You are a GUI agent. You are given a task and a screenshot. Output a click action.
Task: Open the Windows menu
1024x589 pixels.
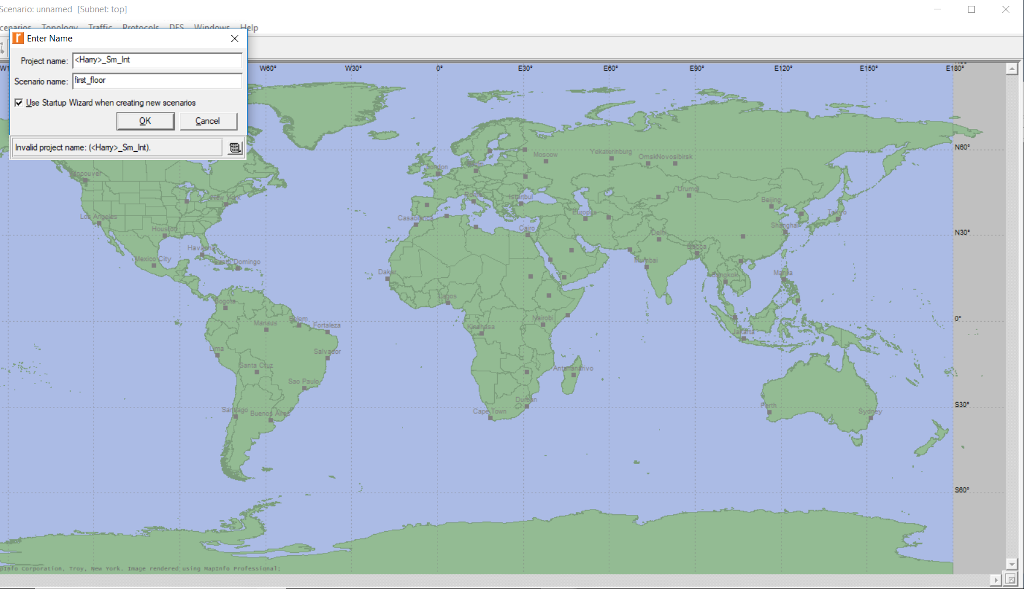tap(211, 28)
